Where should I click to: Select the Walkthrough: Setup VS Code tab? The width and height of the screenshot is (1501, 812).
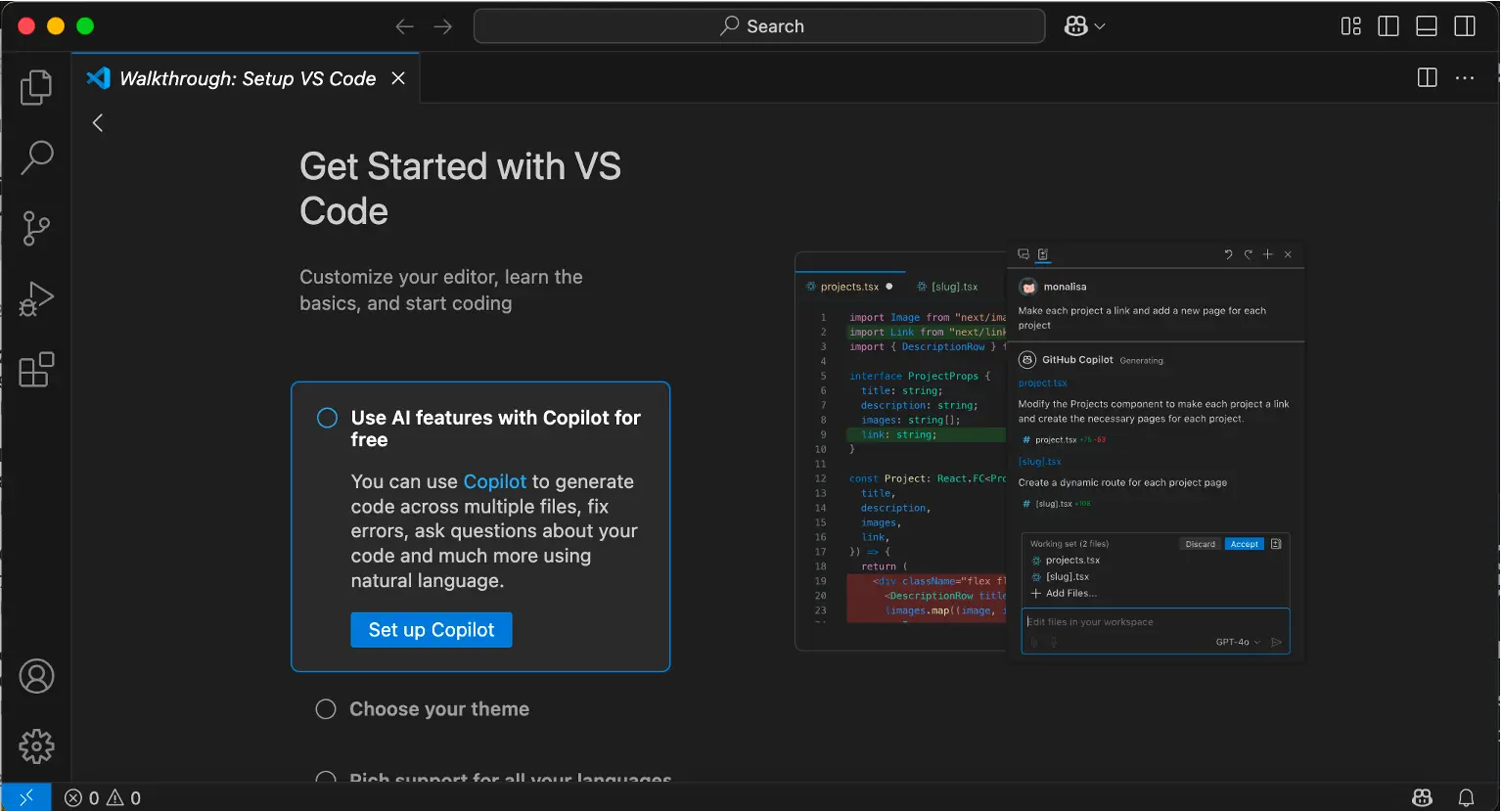click(247, 78)
